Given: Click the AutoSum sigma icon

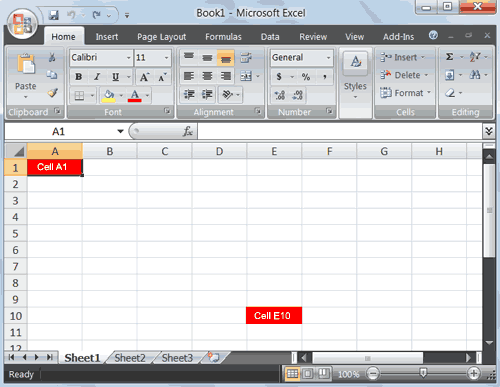Looking at the screenshot, I should (449, 57).
